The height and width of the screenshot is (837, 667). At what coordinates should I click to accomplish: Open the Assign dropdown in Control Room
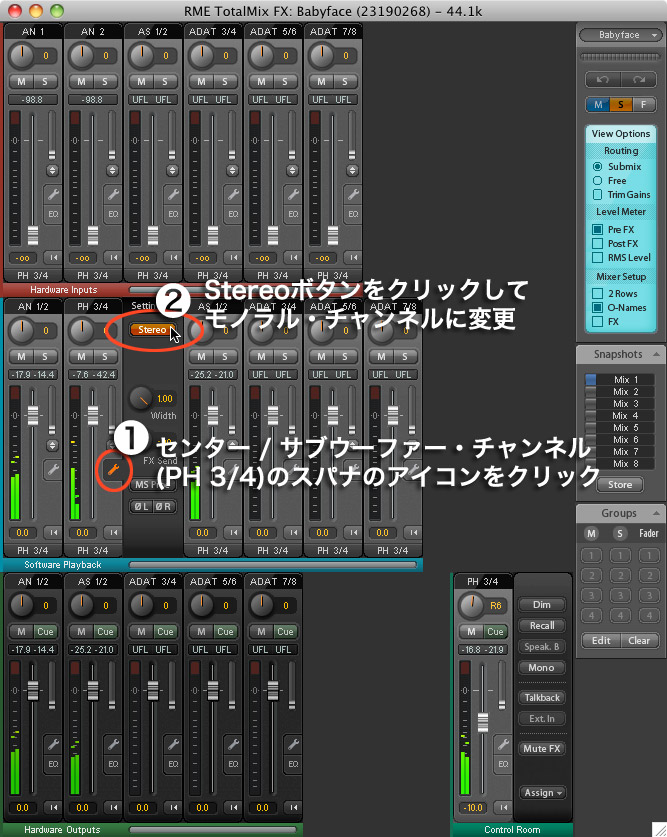(542, 792)
